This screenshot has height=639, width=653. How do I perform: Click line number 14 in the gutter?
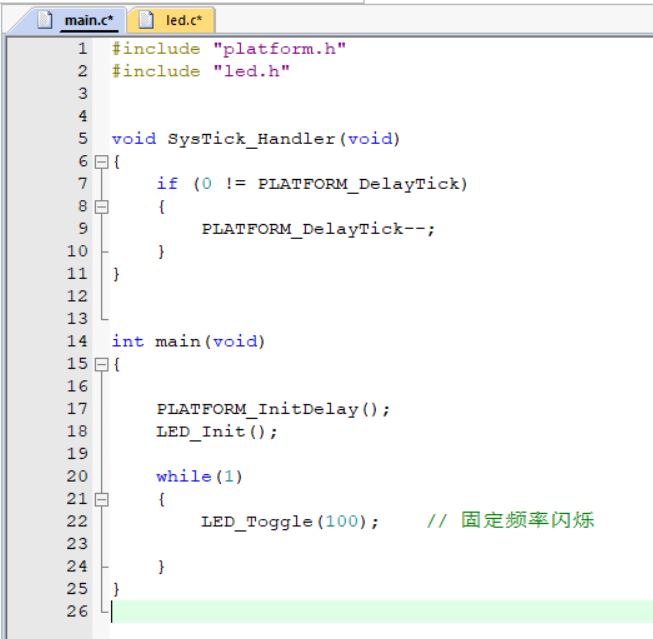[x=77, y=342]
